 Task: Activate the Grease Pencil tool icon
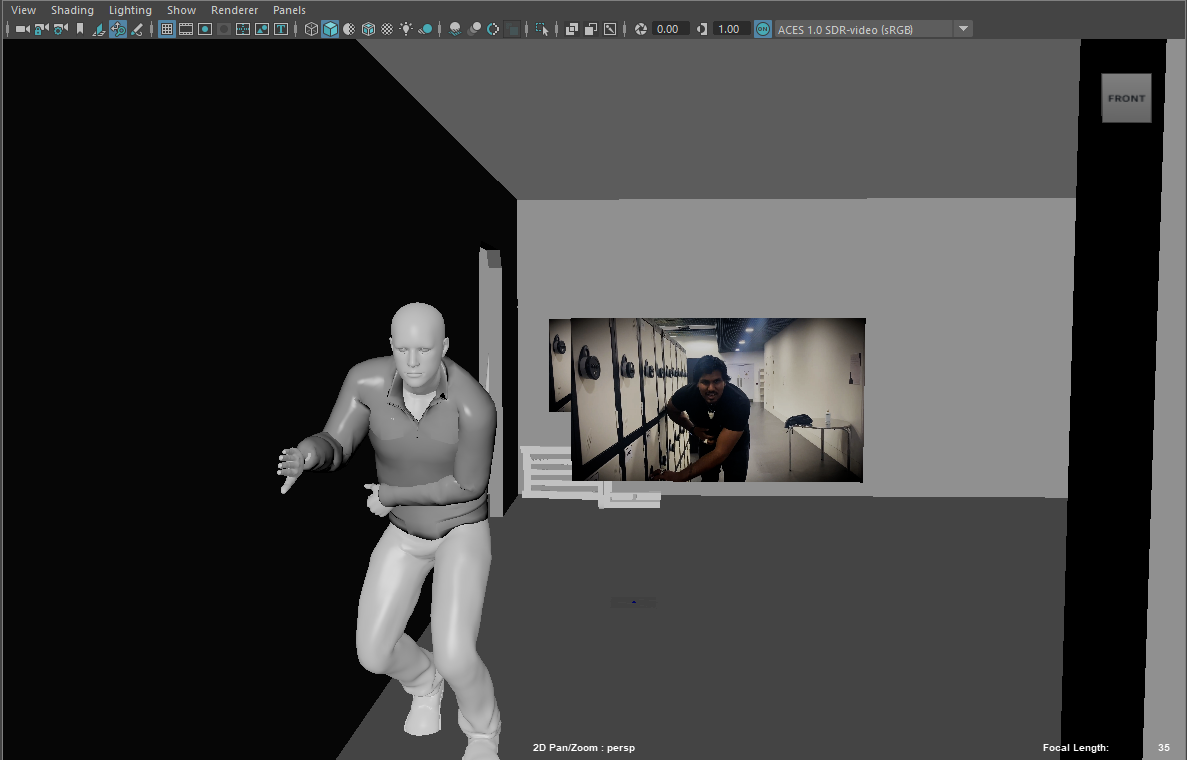tap(137, 29)
